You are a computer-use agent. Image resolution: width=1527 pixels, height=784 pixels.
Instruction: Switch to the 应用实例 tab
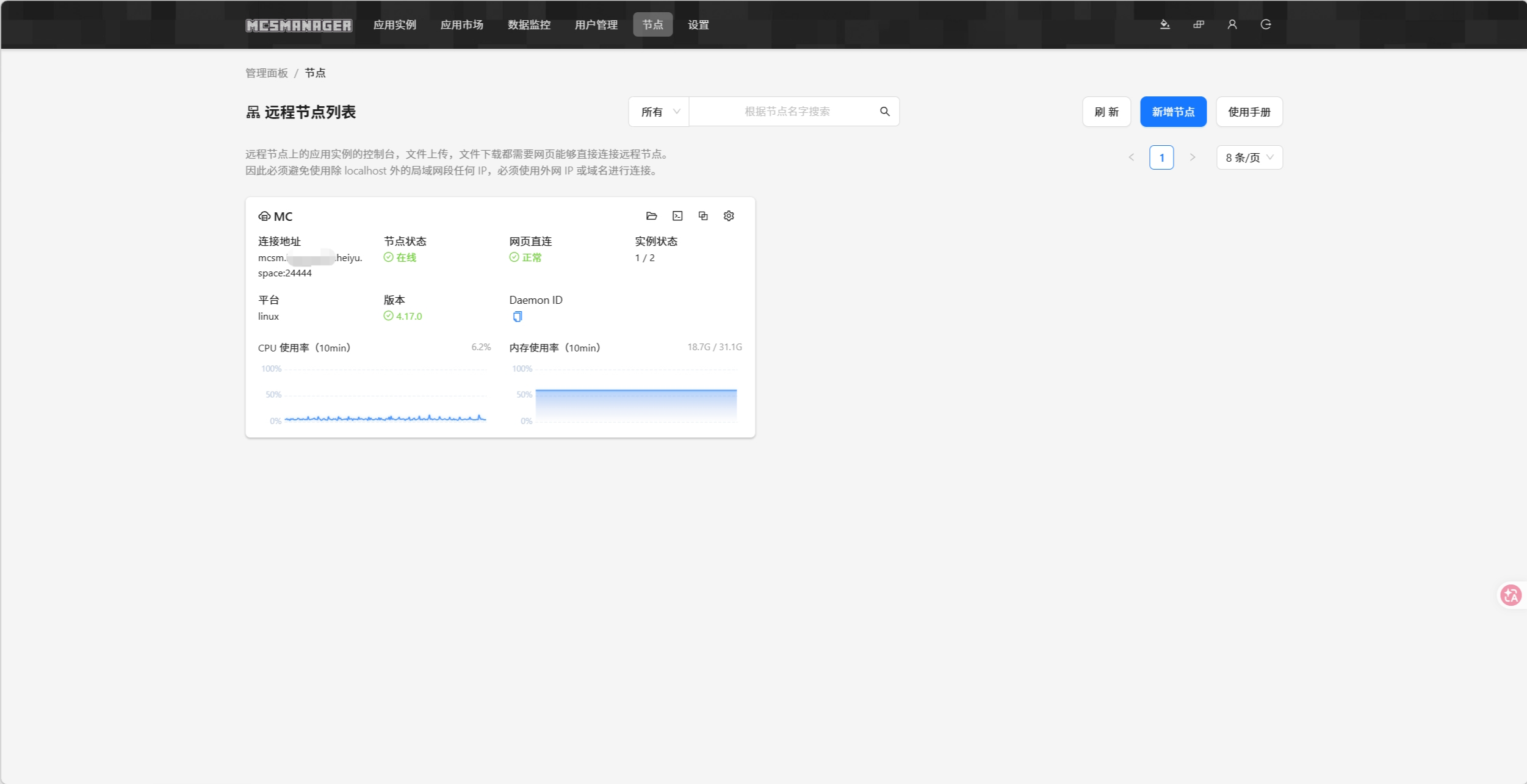point(395,25)
